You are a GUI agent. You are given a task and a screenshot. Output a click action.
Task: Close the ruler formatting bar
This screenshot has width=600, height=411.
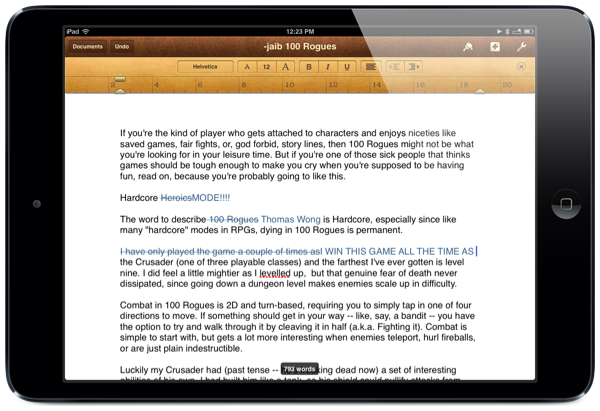pyautogui.click(x=521, y=67)
